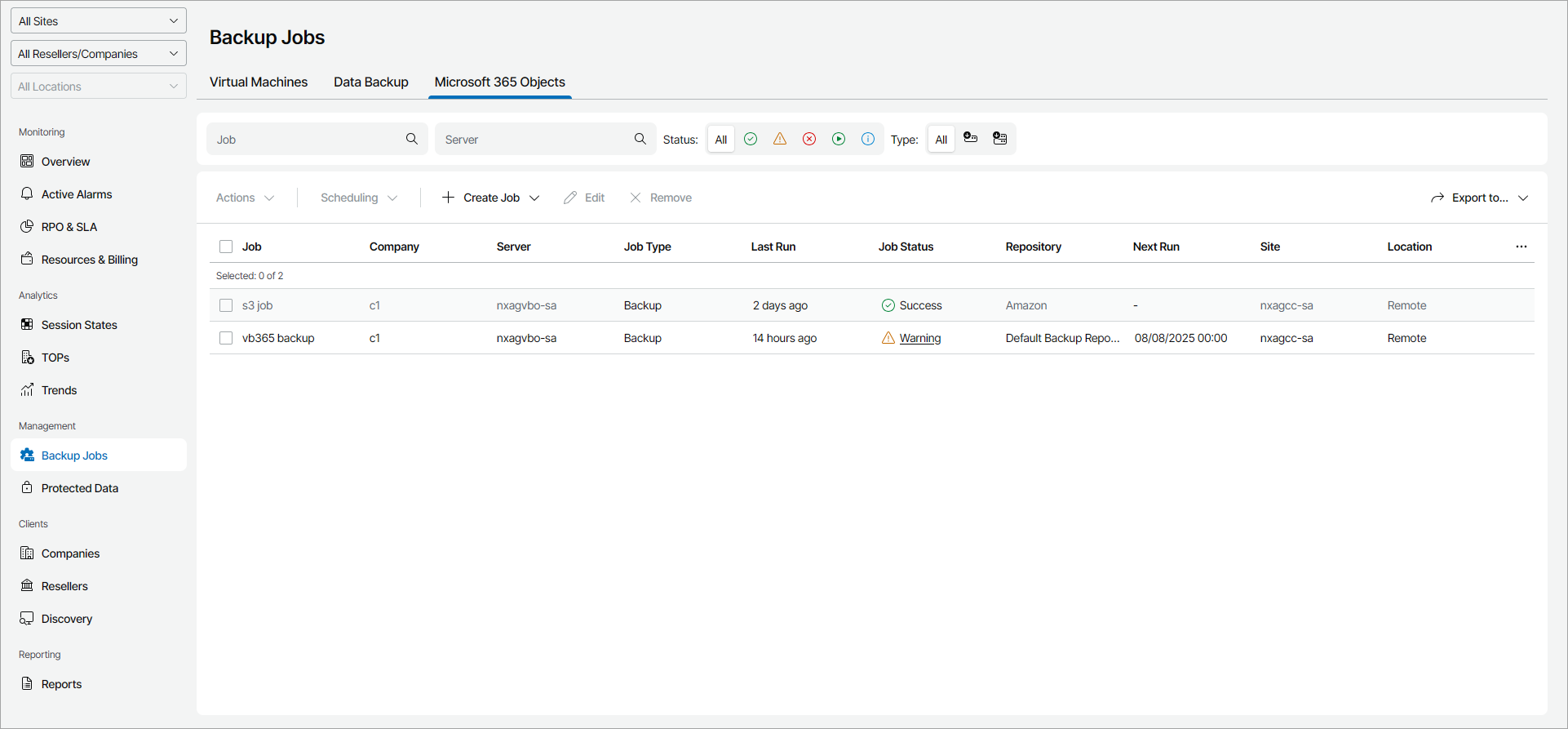Click the Discovery icon
1568x729 pixels.
[27, 618]
